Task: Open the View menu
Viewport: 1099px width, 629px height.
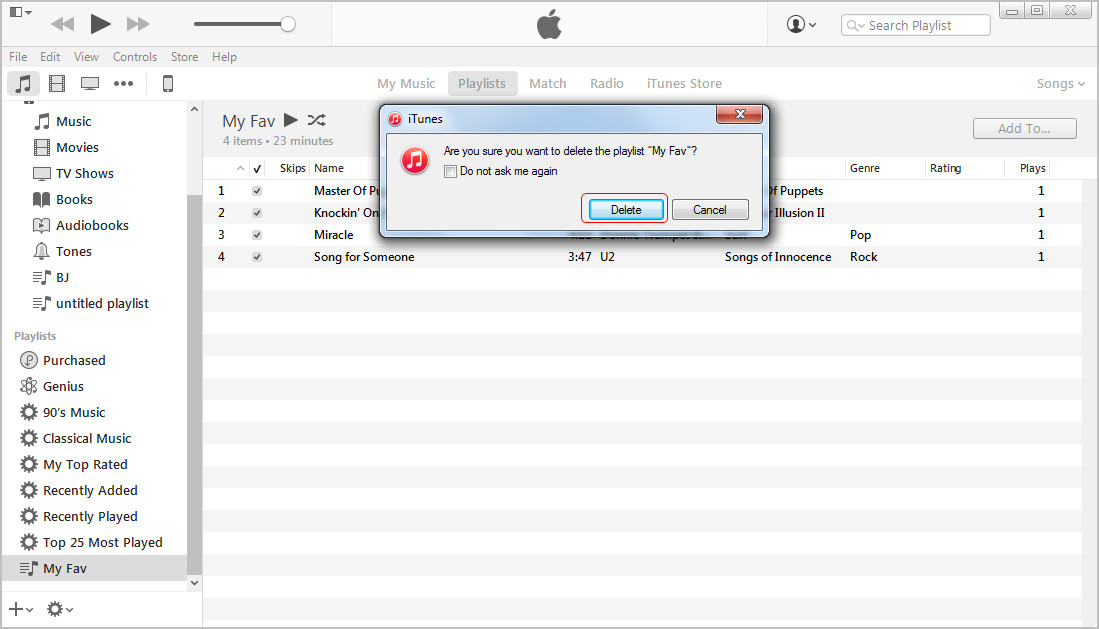Action: coord(86,57)
